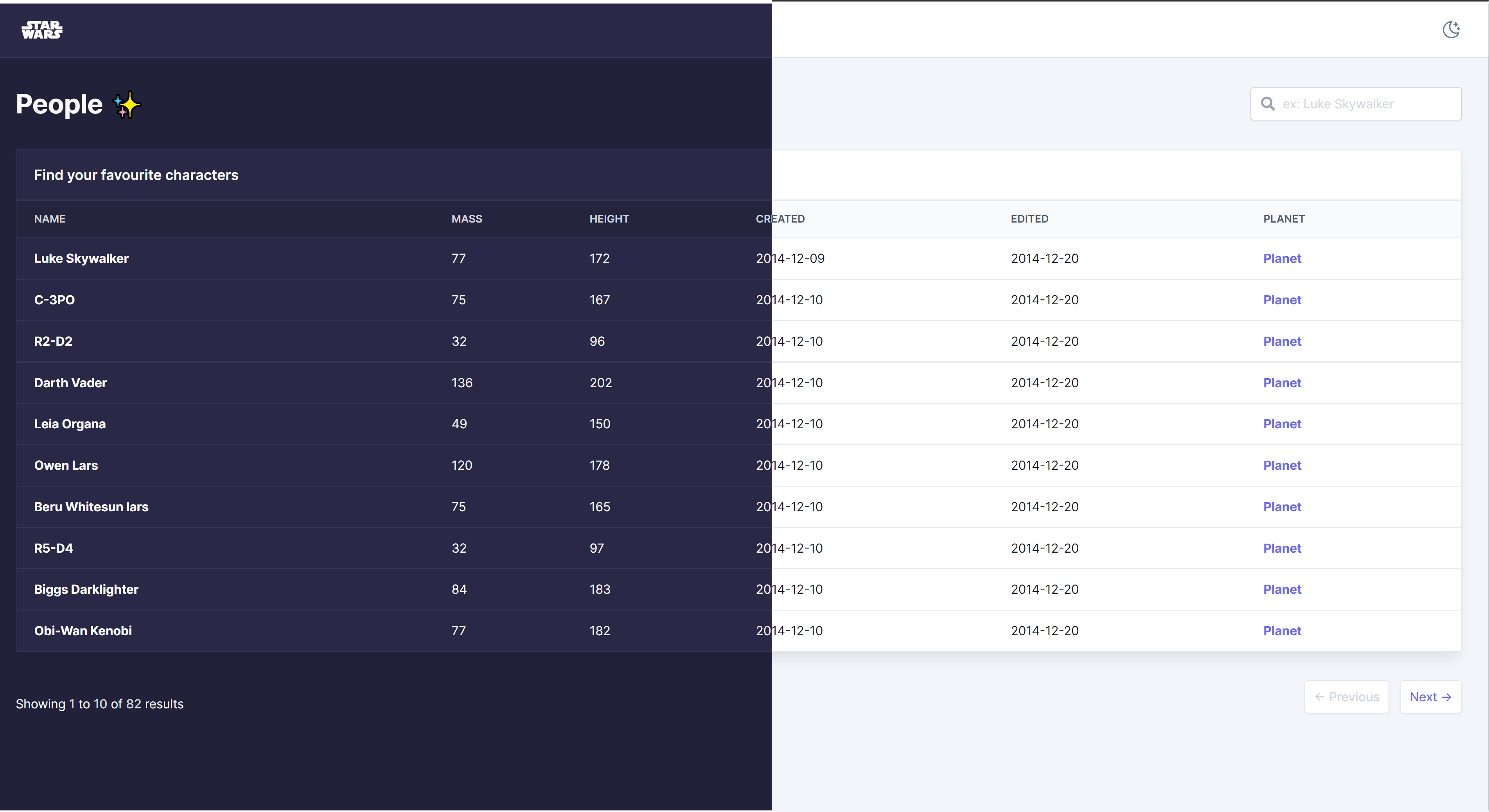Screen dimensions: 1489x812
Task: Go to Next results page
Action: click(x=1430, y=697)
